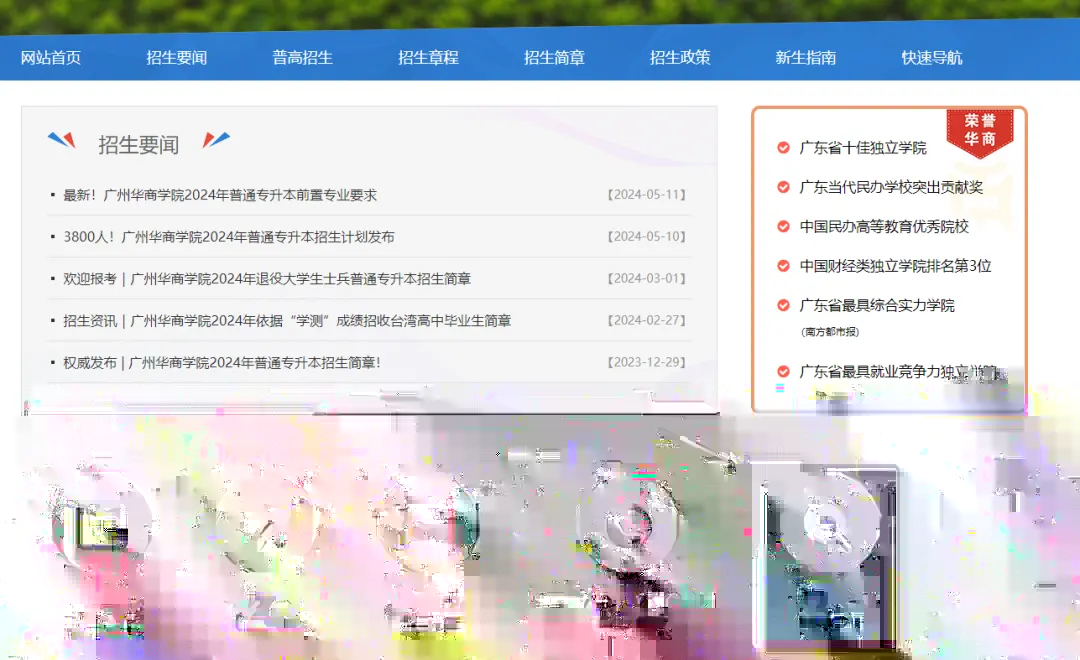Viewport: 1080px width, 660px height.
Task: Click the date 2023-12-29 in the news list
Action: click(647, 363)
